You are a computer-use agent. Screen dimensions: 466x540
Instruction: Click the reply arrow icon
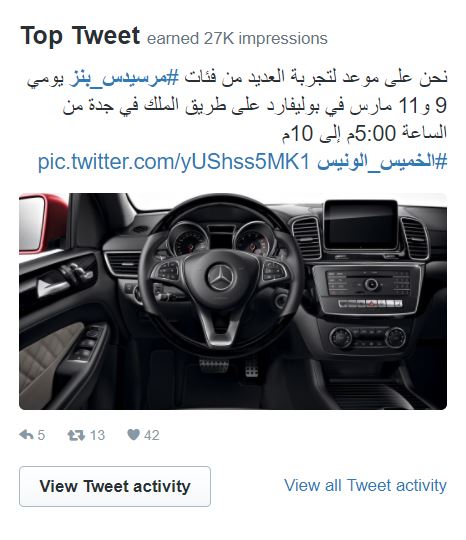pos(26,435)
